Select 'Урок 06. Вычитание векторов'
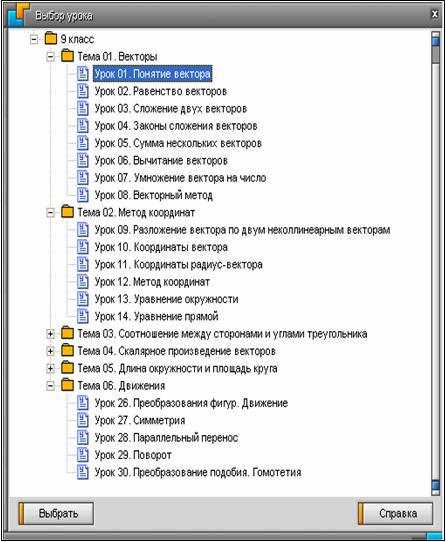The height and width of the screenshot is (542, 446). [161, 160]
